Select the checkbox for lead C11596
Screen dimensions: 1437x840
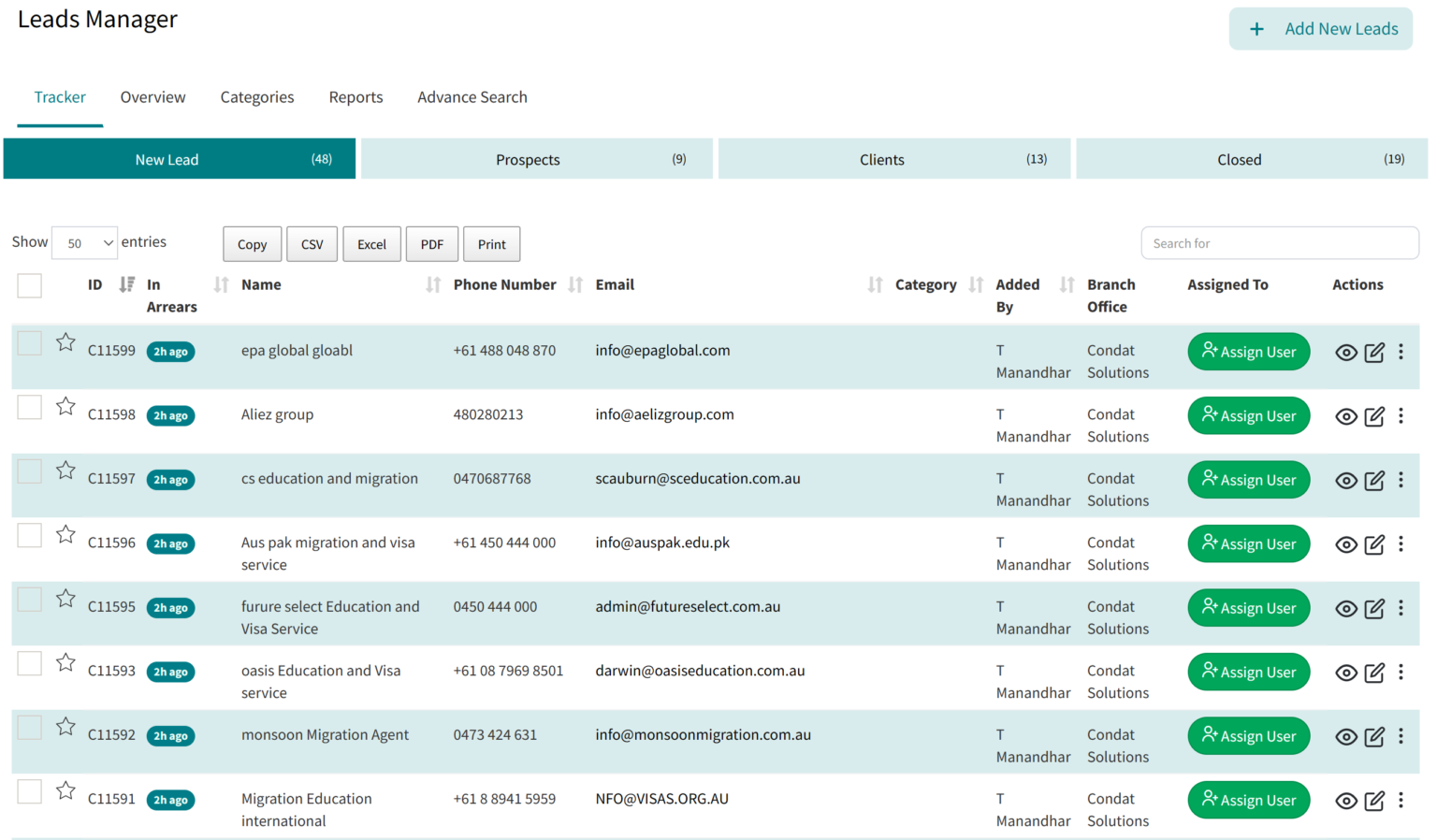point(30,536)
